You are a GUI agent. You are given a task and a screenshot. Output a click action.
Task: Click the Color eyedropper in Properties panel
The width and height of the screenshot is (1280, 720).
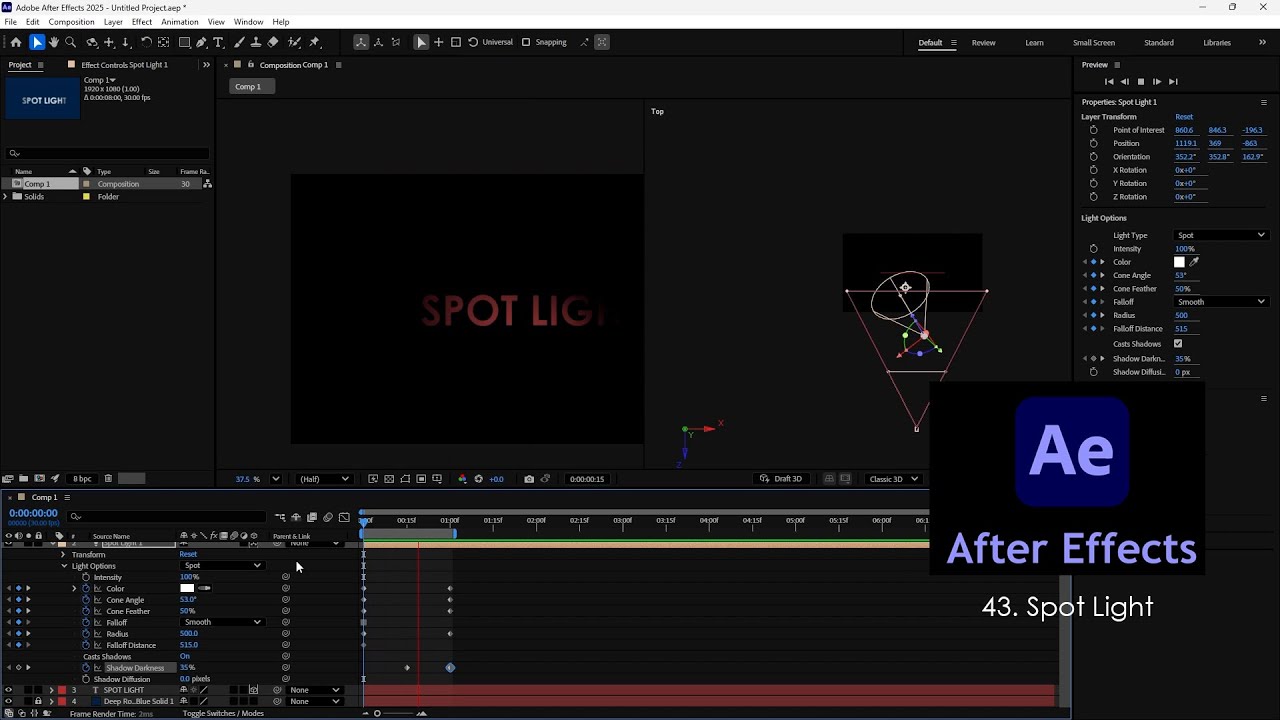[x=1194, y=262]
